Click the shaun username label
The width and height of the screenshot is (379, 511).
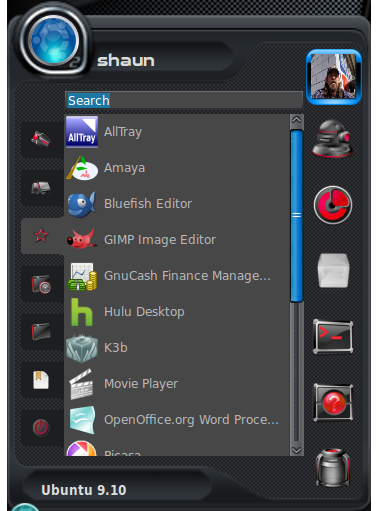tap(126, 61)
